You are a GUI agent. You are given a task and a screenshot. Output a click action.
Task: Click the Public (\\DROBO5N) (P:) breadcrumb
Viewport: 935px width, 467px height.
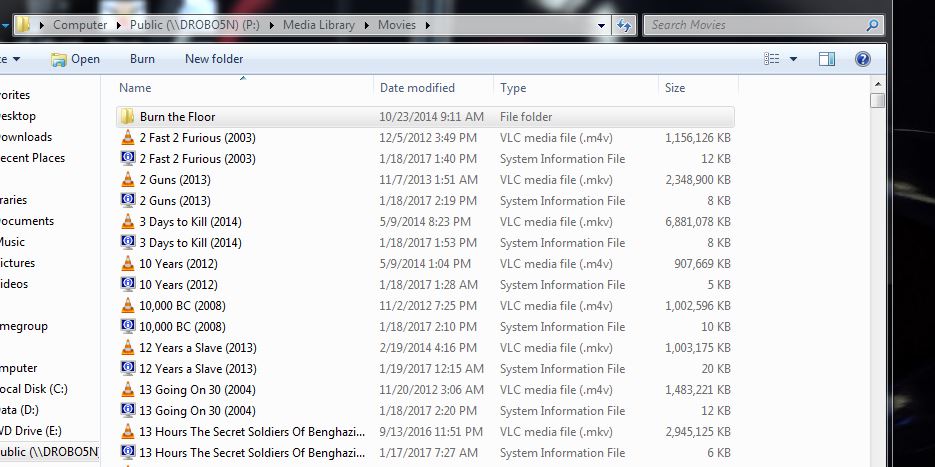(194, 25)
